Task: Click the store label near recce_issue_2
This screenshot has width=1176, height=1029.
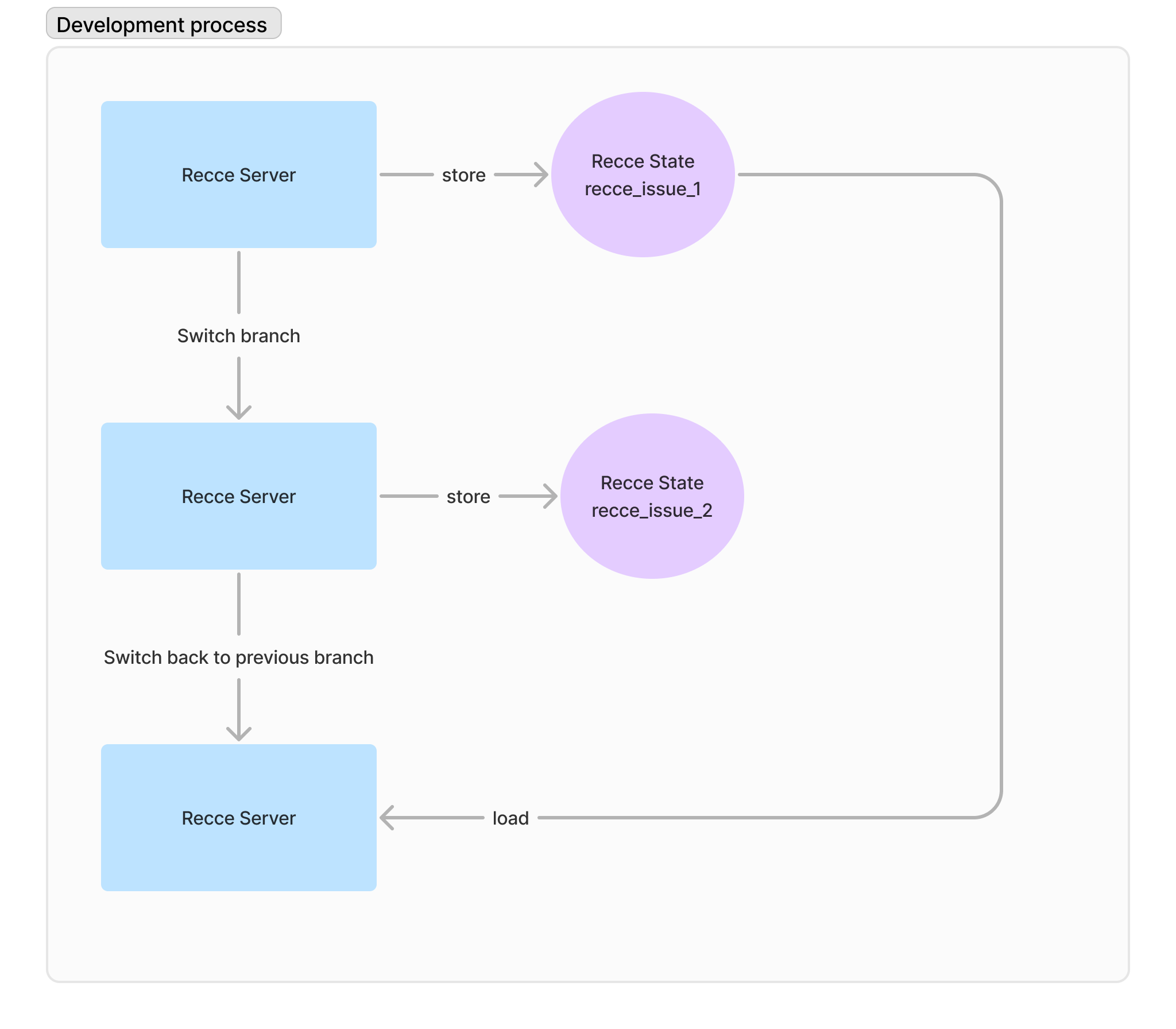Action: (x=468, y=497)
